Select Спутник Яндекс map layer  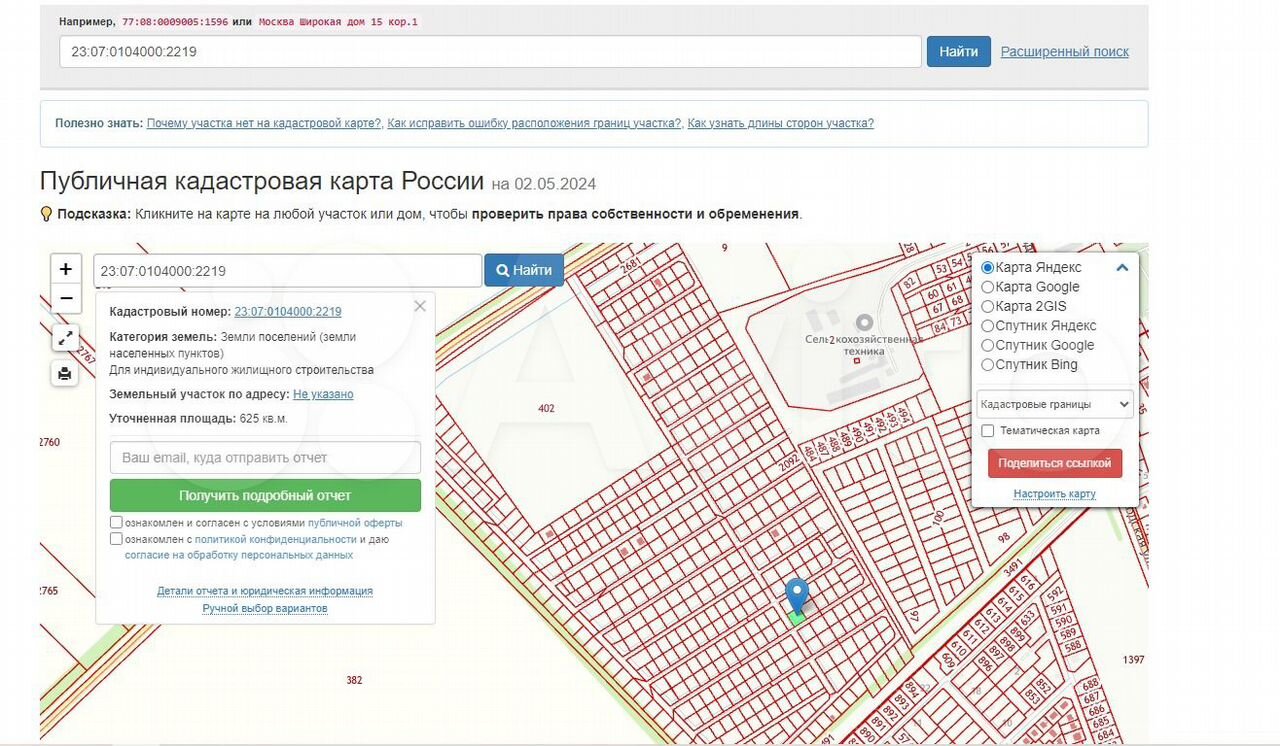[x=988, y=326]
